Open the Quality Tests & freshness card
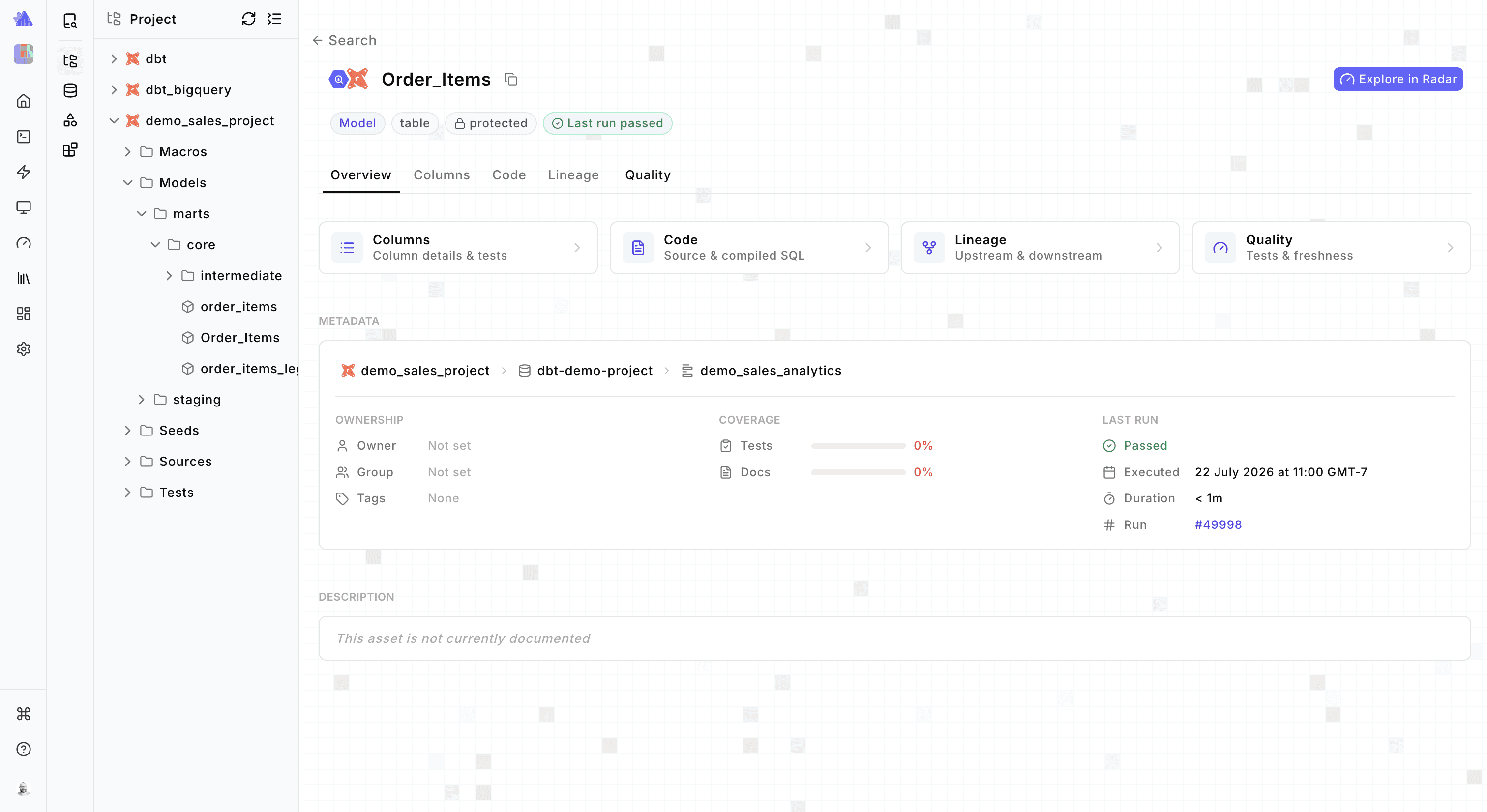 1331,248
